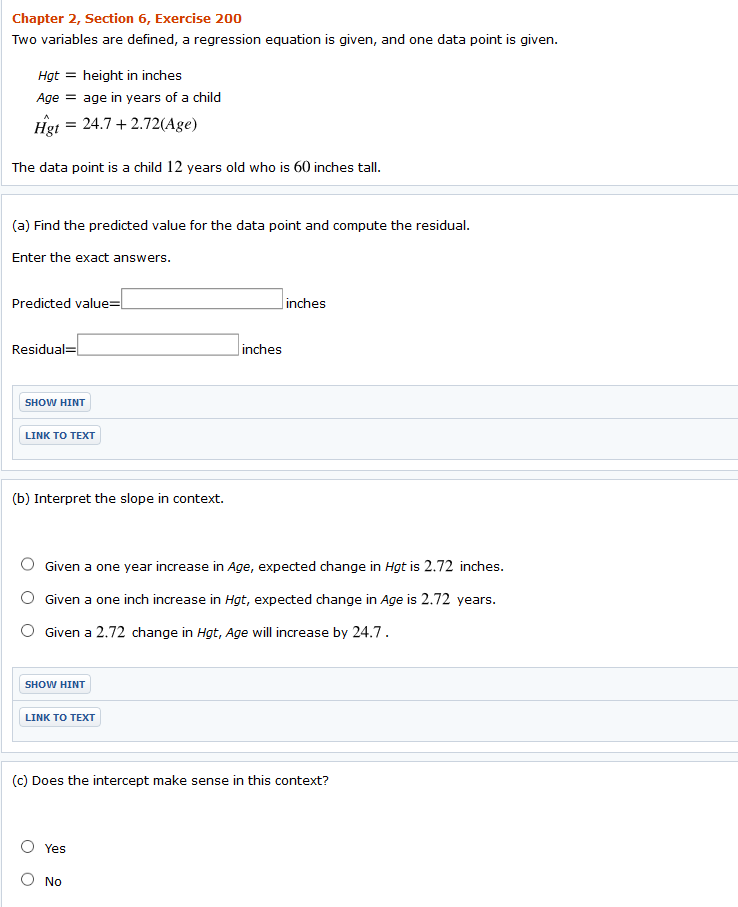Open LINK TO TEXT under part (b)
The height and width of the screenshot is (907, 738).
point(59,716)
